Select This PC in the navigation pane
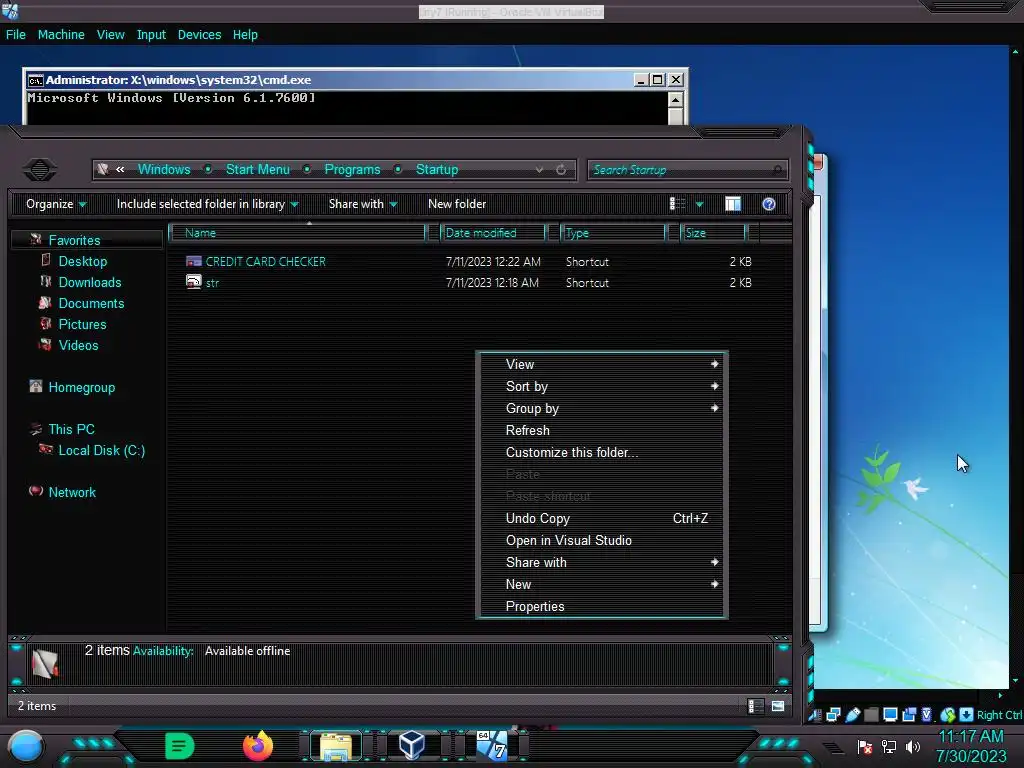This screenshot has height=768, width=1024. click(x=71, y=429)
